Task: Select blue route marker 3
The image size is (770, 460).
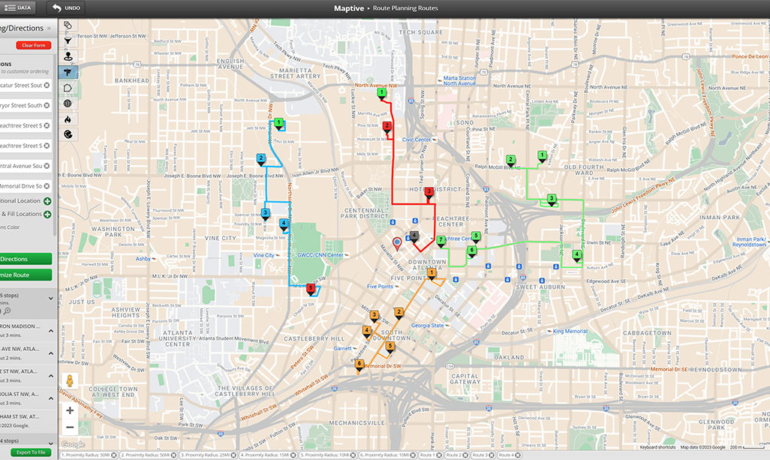Action: 265,214
